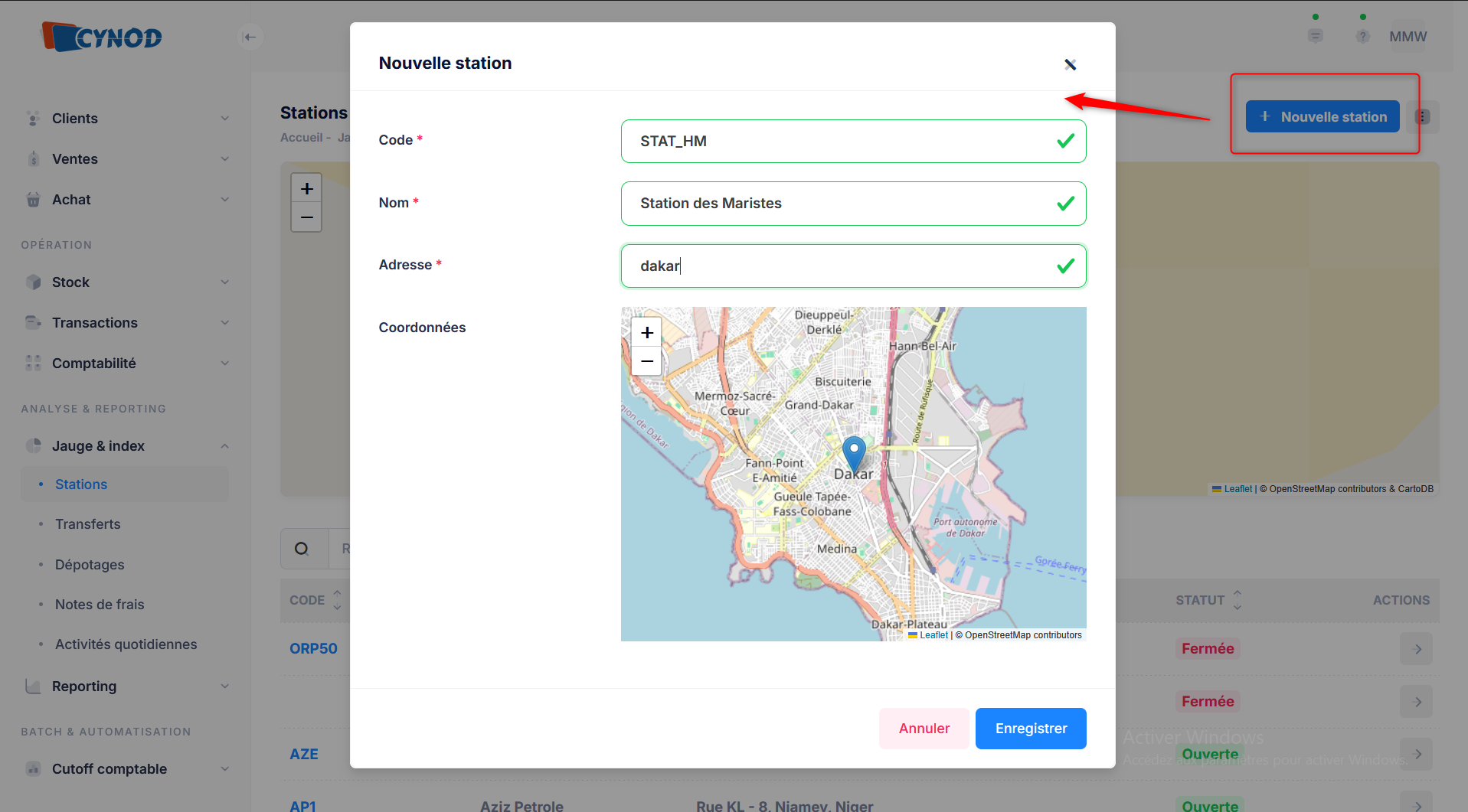
Task: Open the messages icon in header
Action: click(x=1315, y=36)
